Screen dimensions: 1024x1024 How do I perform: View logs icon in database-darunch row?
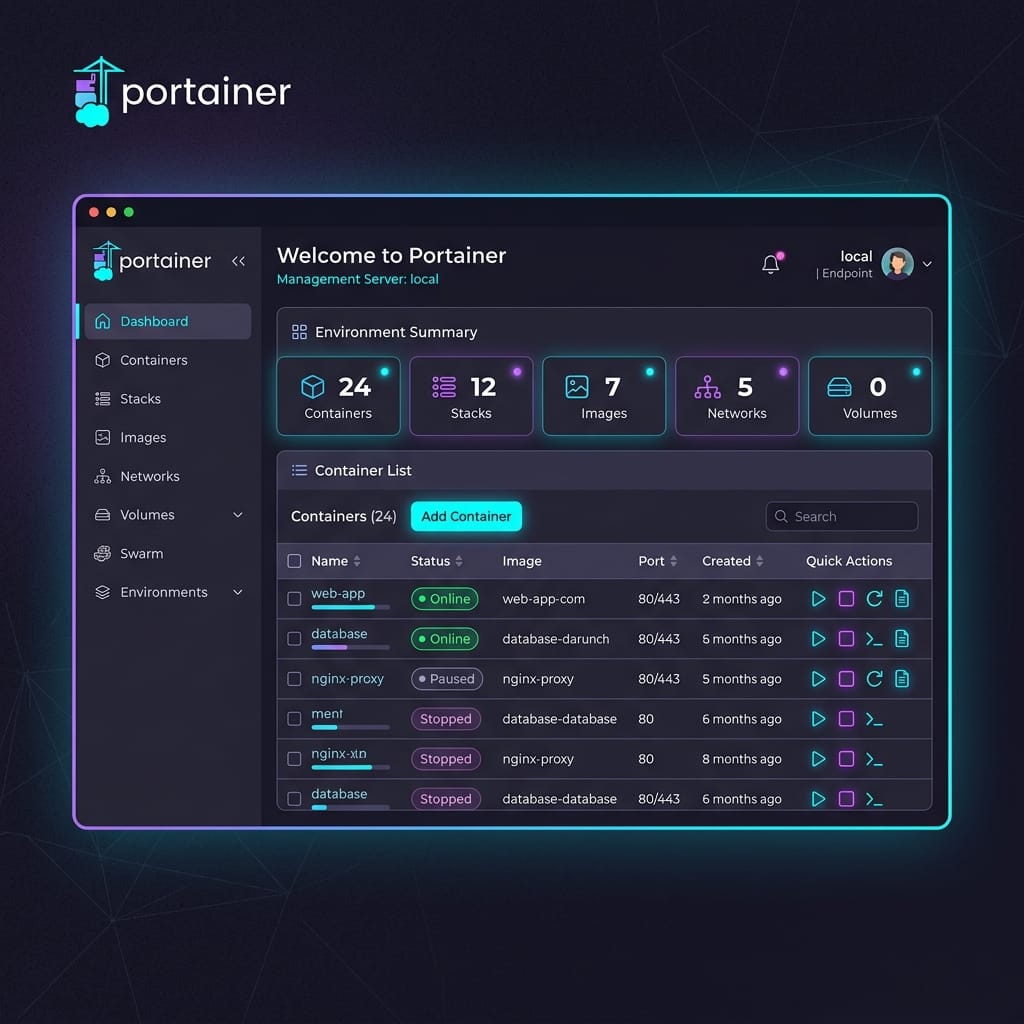click(902, 639)
